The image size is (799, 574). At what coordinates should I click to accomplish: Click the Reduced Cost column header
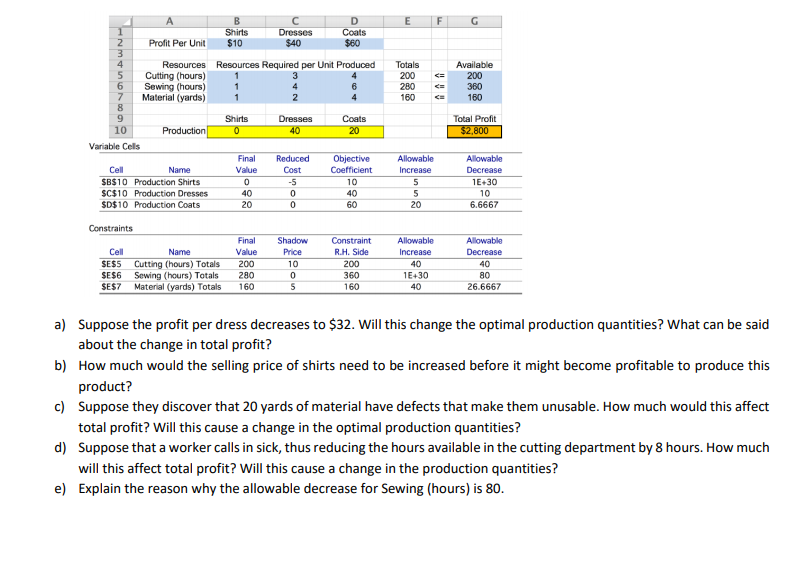(x=292, y=164)
